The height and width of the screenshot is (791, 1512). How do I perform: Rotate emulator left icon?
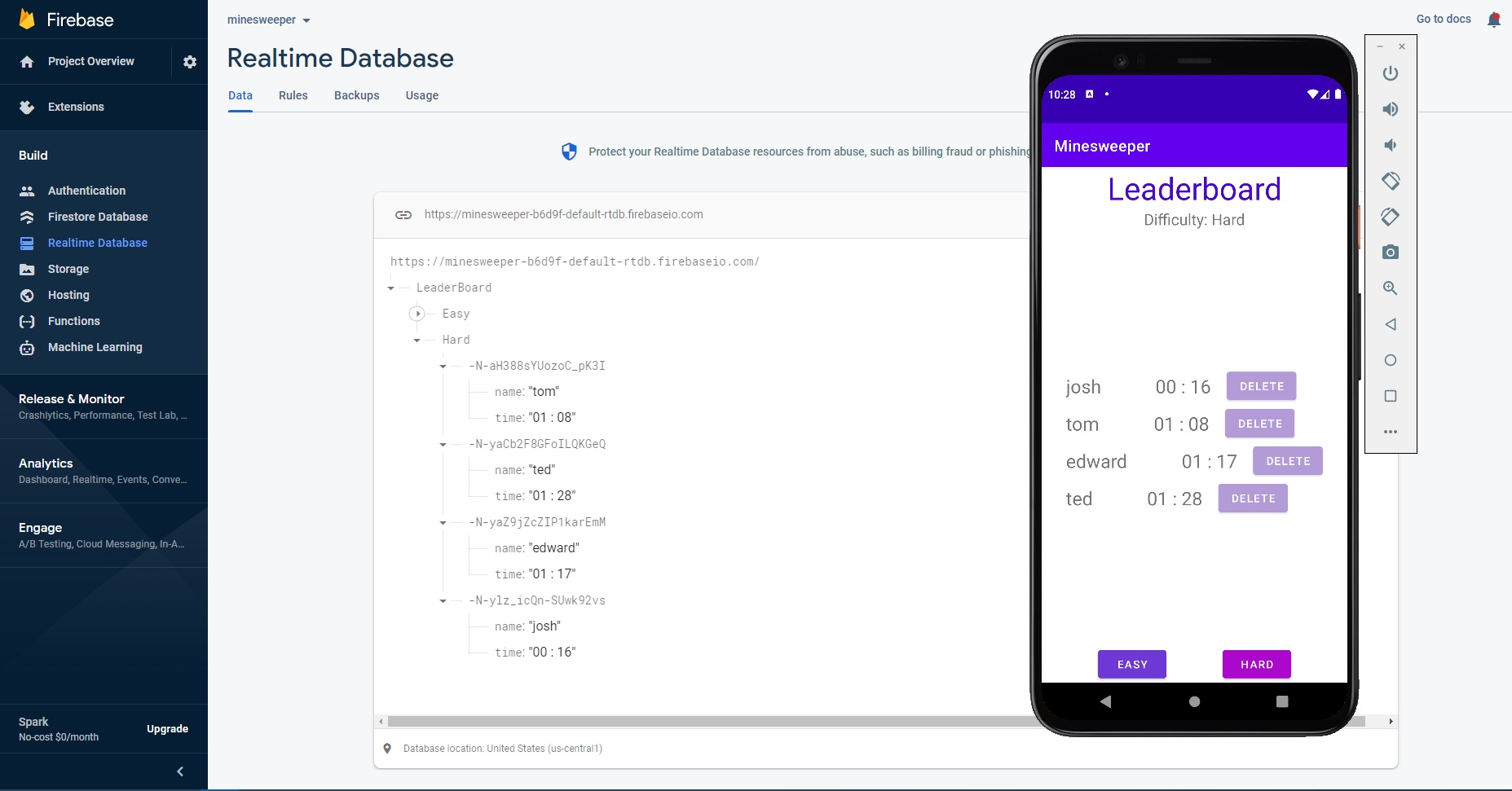click(1391, 181)
